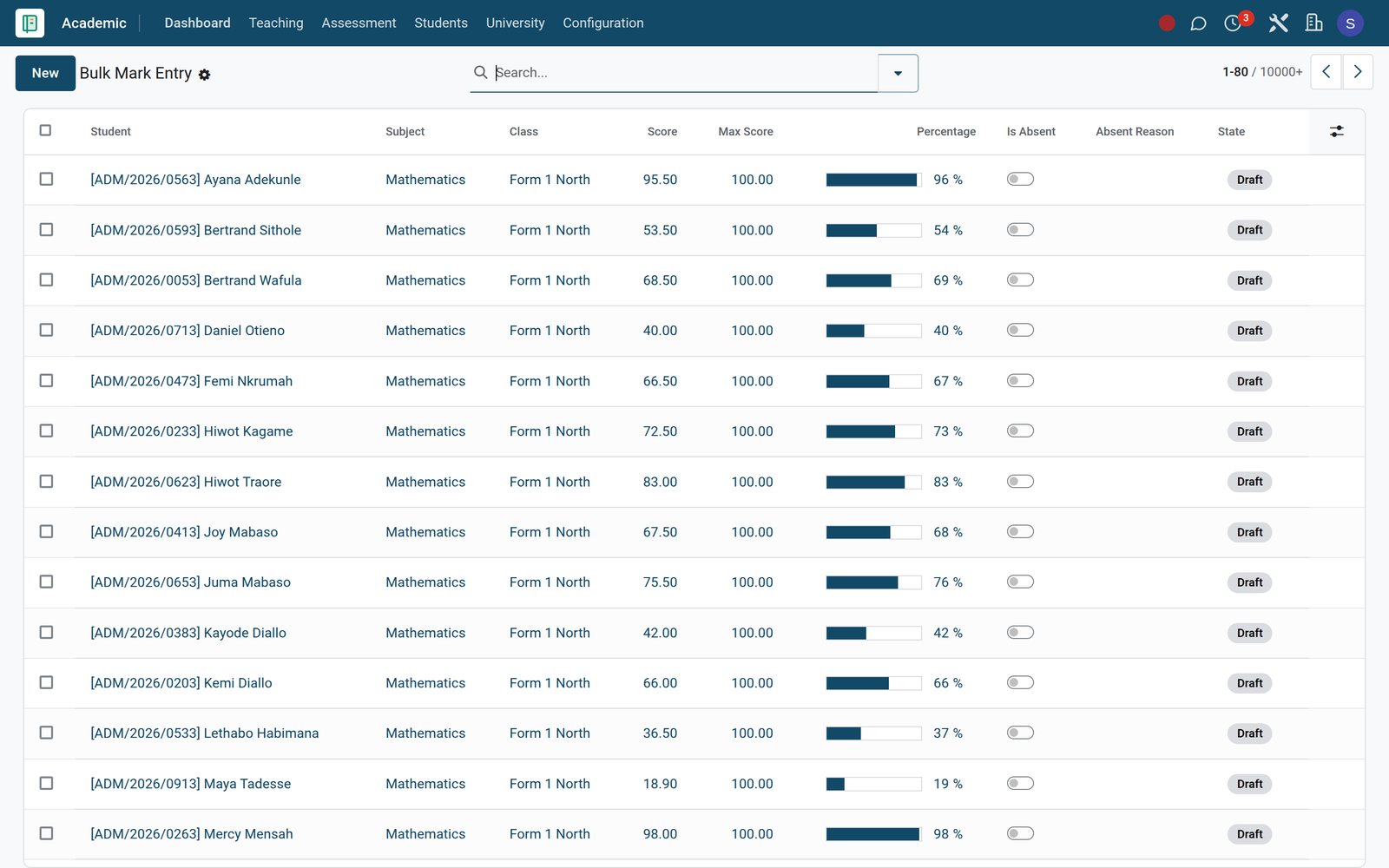Click Lethabo Habimana's 37% progress bar
Image resolution: width=1389 pixels, height=868 pixels.
873,733
